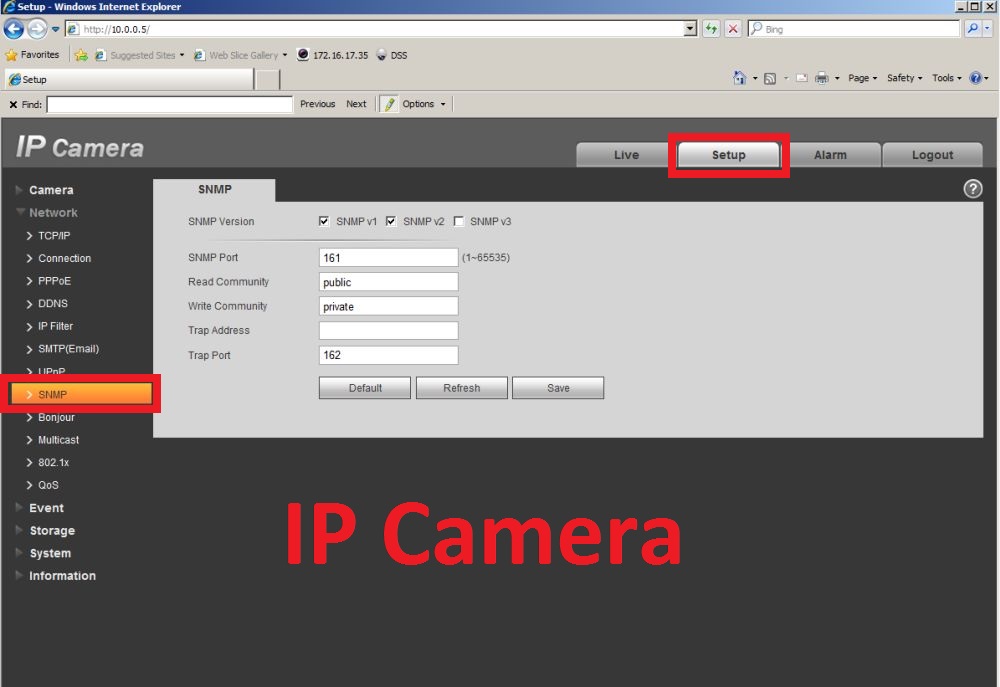
Task: Click the RSS Feeds icon
Action: [x=770, y=78]
